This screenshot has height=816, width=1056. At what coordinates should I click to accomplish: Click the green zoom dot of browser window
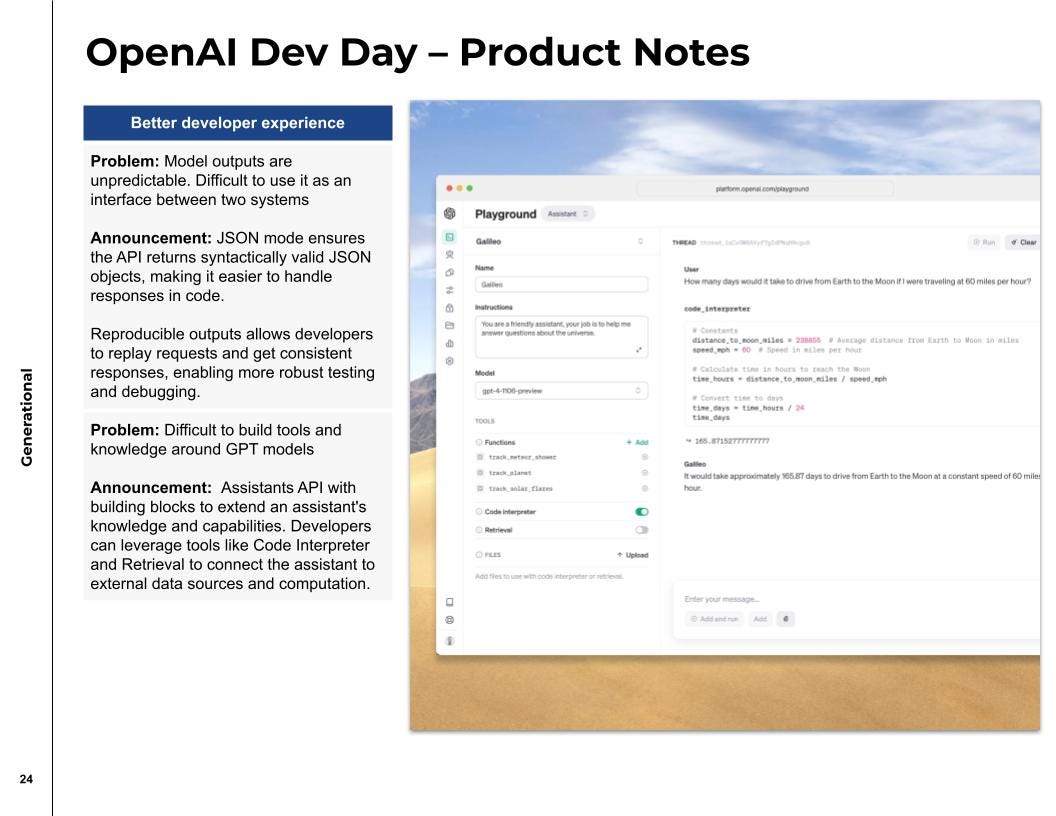coord(469,189)
